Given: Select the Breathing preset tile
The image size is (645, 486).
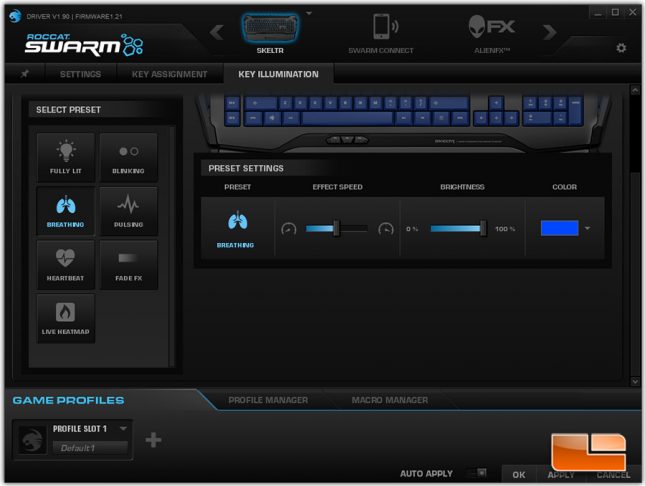Looking at the screenshot, I should [x=66, y=211].
